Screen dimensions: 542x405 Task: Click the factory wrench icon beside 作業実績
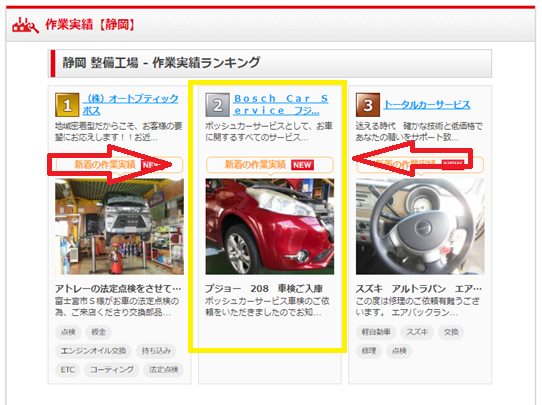25,25
